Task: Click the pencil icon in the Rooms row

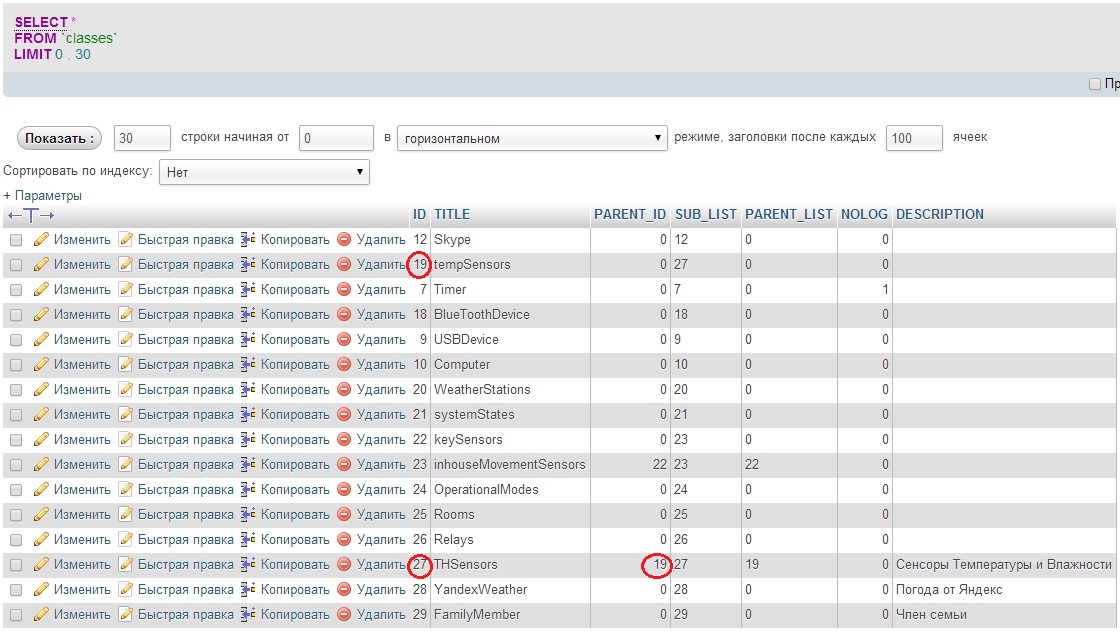Action: [x=41, y=515]
